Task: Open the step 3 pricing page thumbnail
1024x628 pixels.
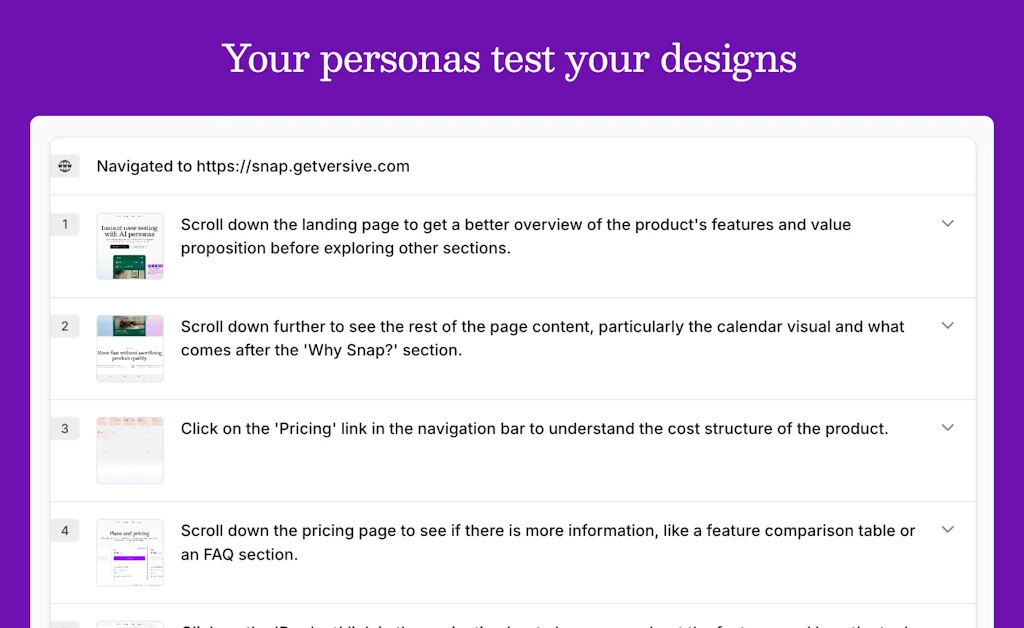Action: [x=130, y=450]
